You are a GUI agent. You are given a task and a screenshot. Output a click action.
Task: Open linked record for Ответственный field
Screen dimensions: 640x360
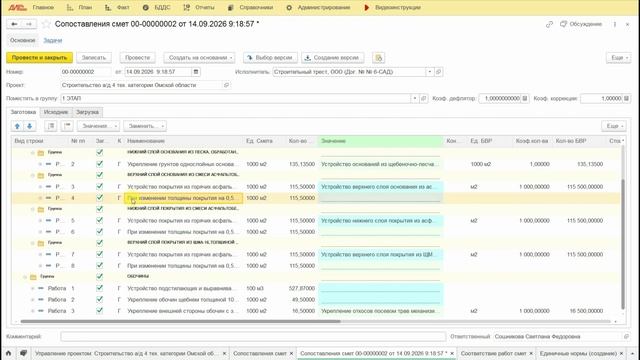click(x=626, y=337)
